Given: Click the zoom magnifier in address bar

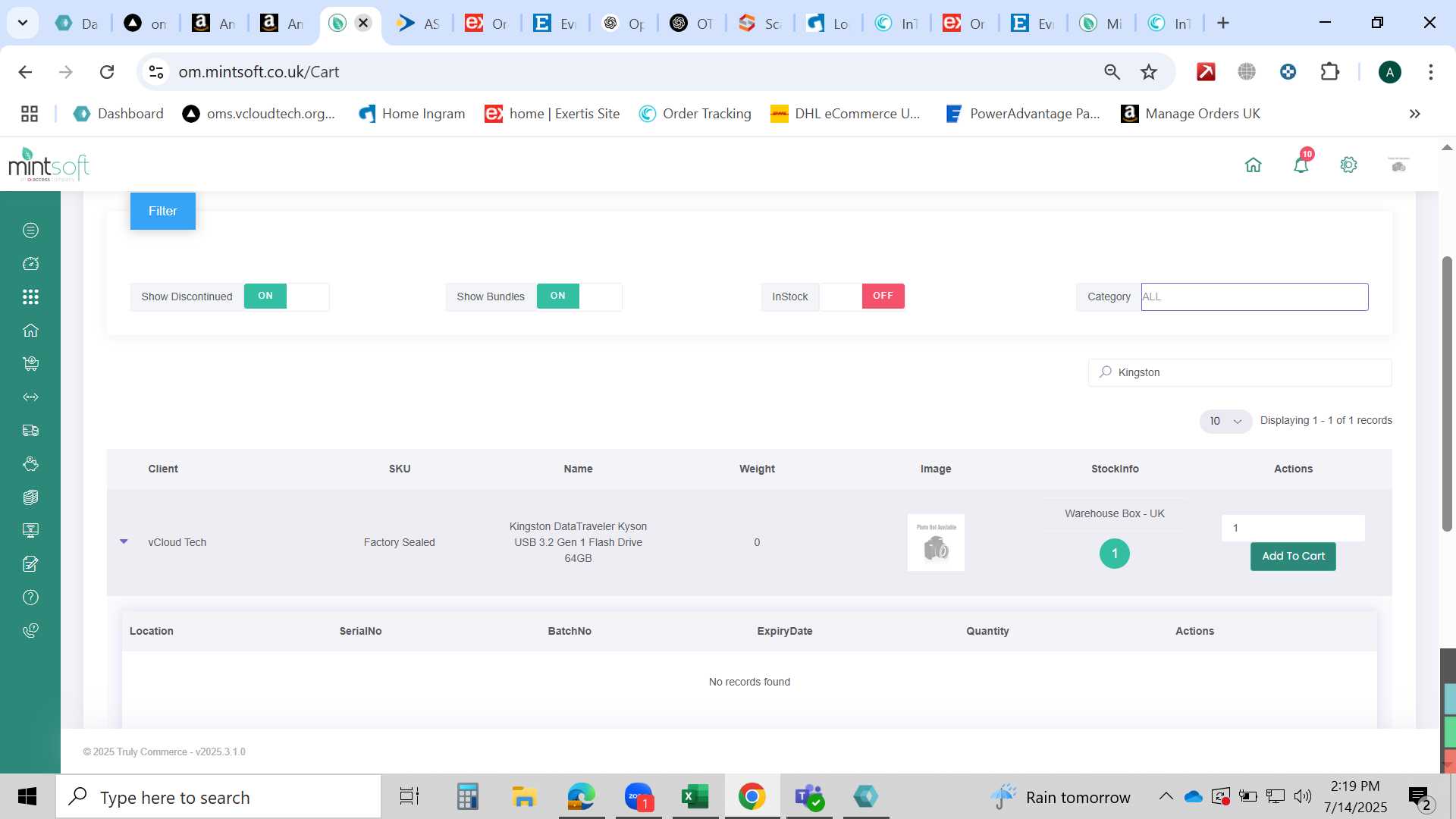Looking at the screenshot, I should (x=1112, y=72).
